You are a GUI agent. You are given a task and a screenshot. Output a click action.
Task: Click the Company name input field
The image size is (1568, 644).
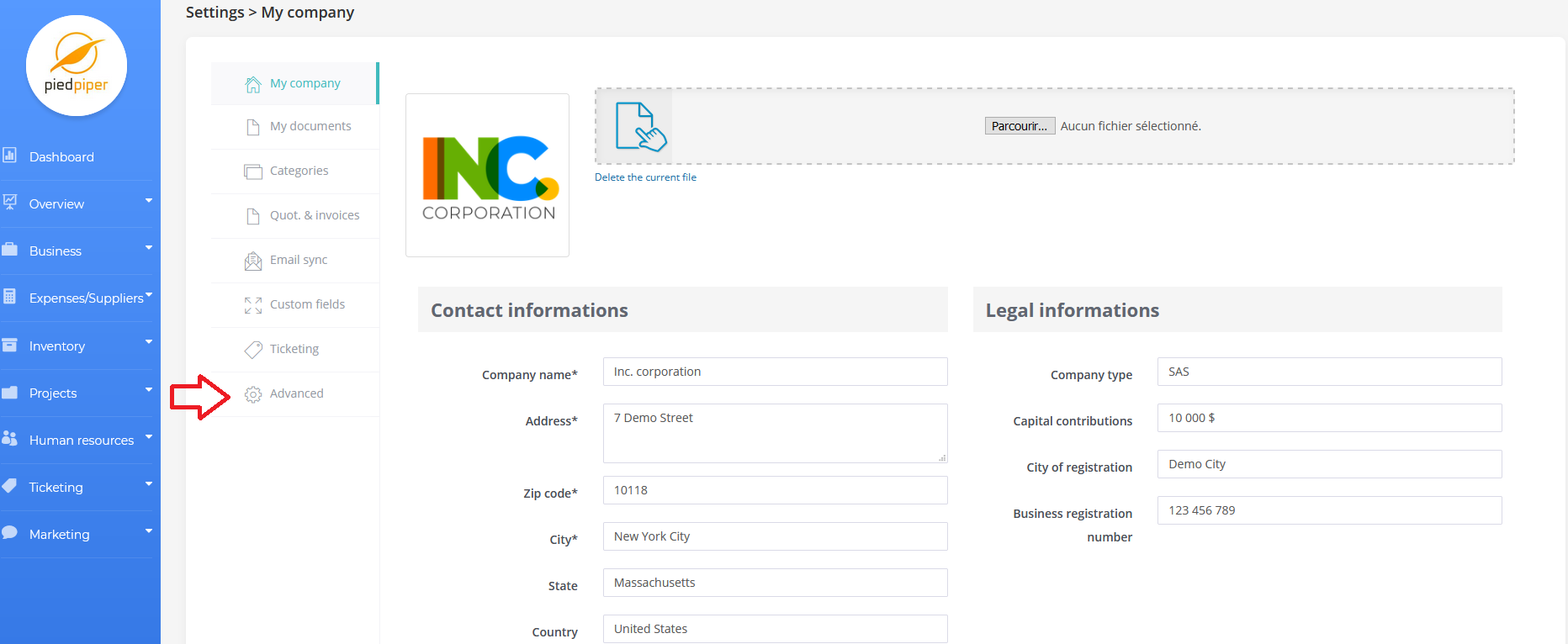point(775,372)
